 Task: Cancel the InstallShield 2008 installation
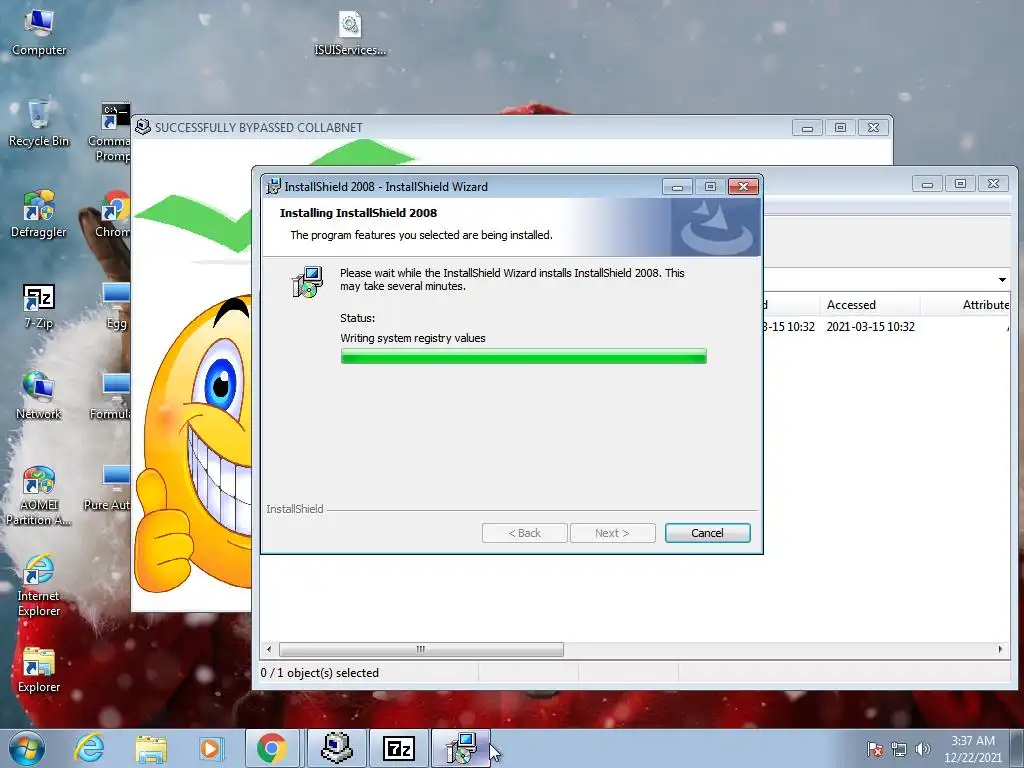pyautogui.click(x=707, y=533)
